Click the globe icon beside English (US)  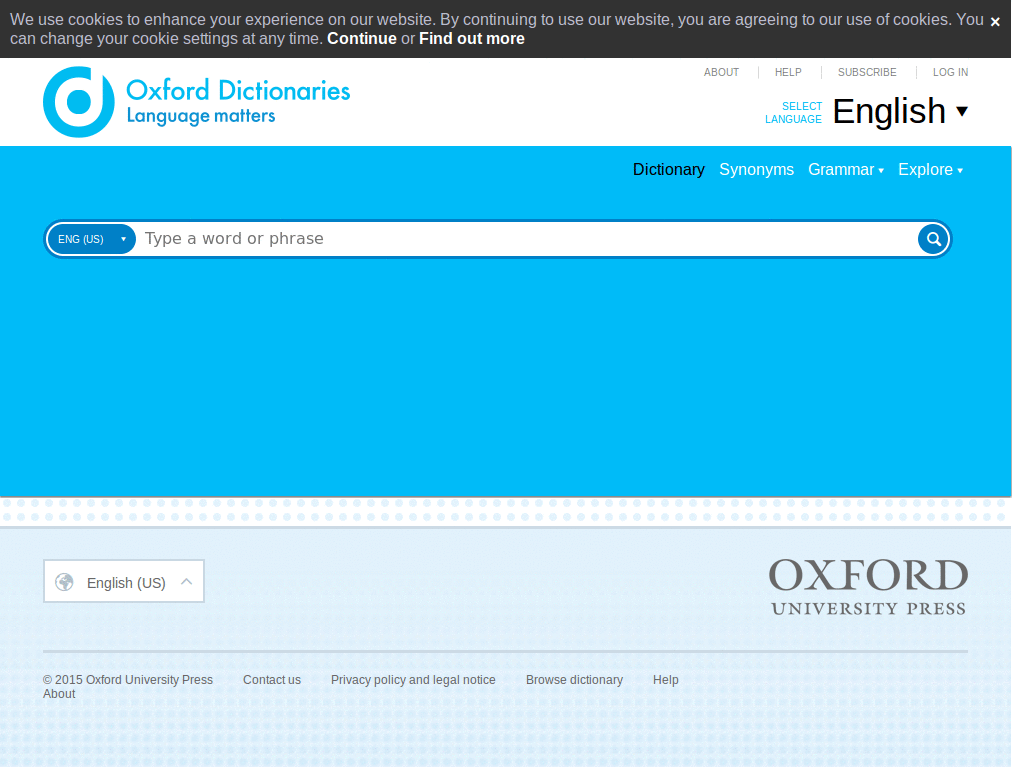click(64, 581)
